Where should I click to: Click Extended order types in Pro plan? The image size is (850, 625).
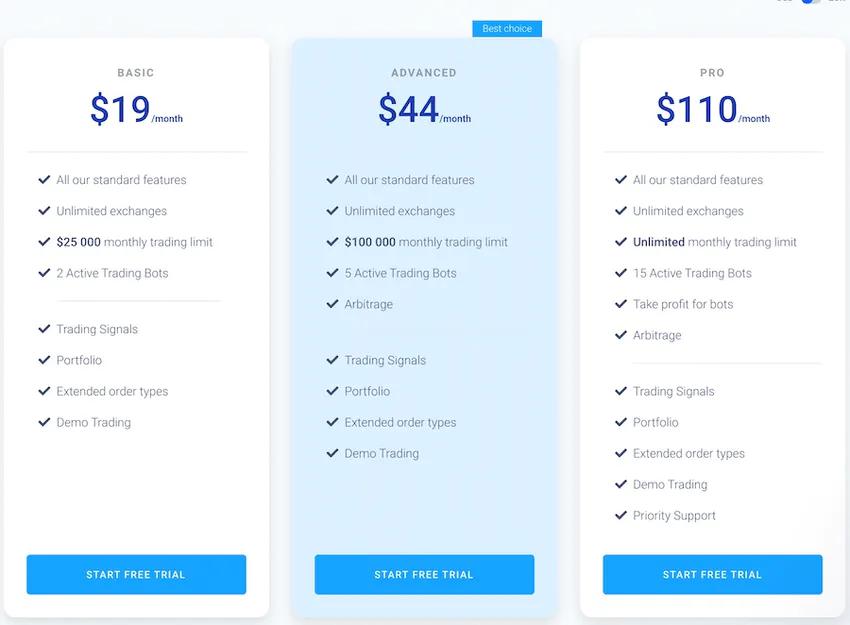point(689,454)
